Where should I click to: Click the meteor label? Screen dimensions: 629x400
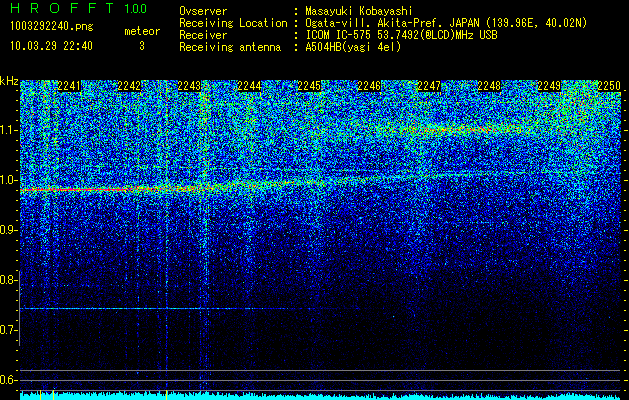(x=142, y=31)
